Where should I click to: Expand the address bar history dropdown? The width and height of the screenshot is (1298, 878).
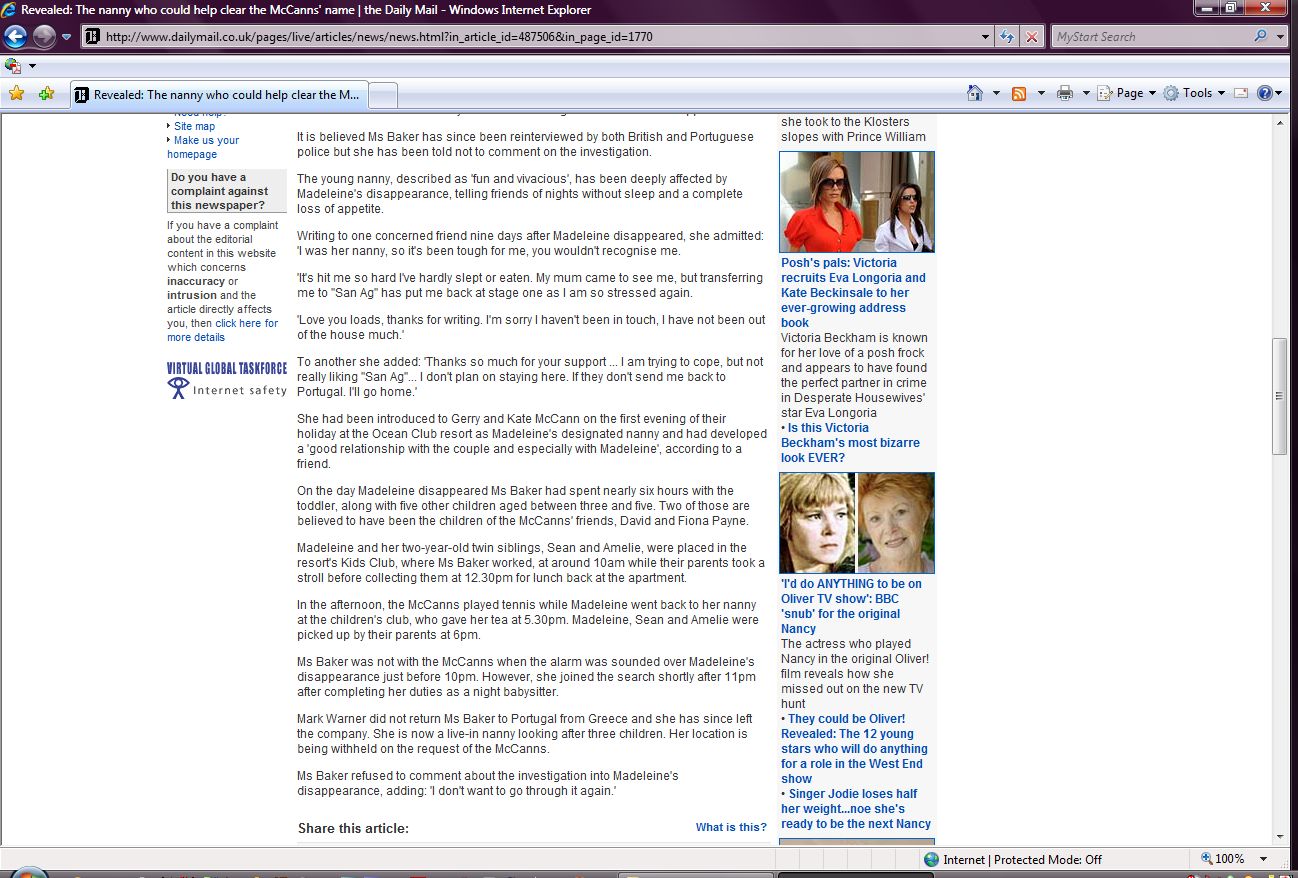click(x=986, y=37)
